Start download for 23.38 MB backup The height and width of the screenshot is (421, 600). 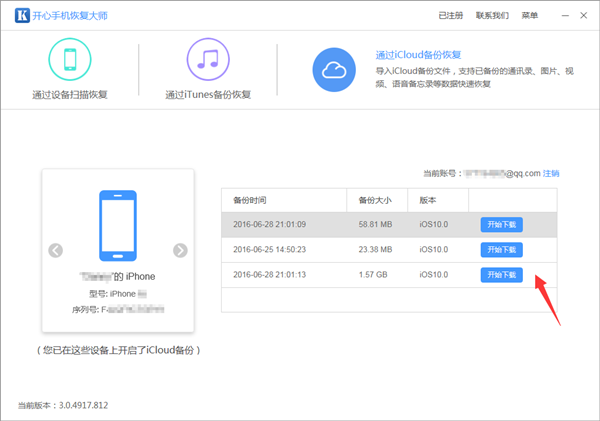pyautogui.click(x=501, y=249)
